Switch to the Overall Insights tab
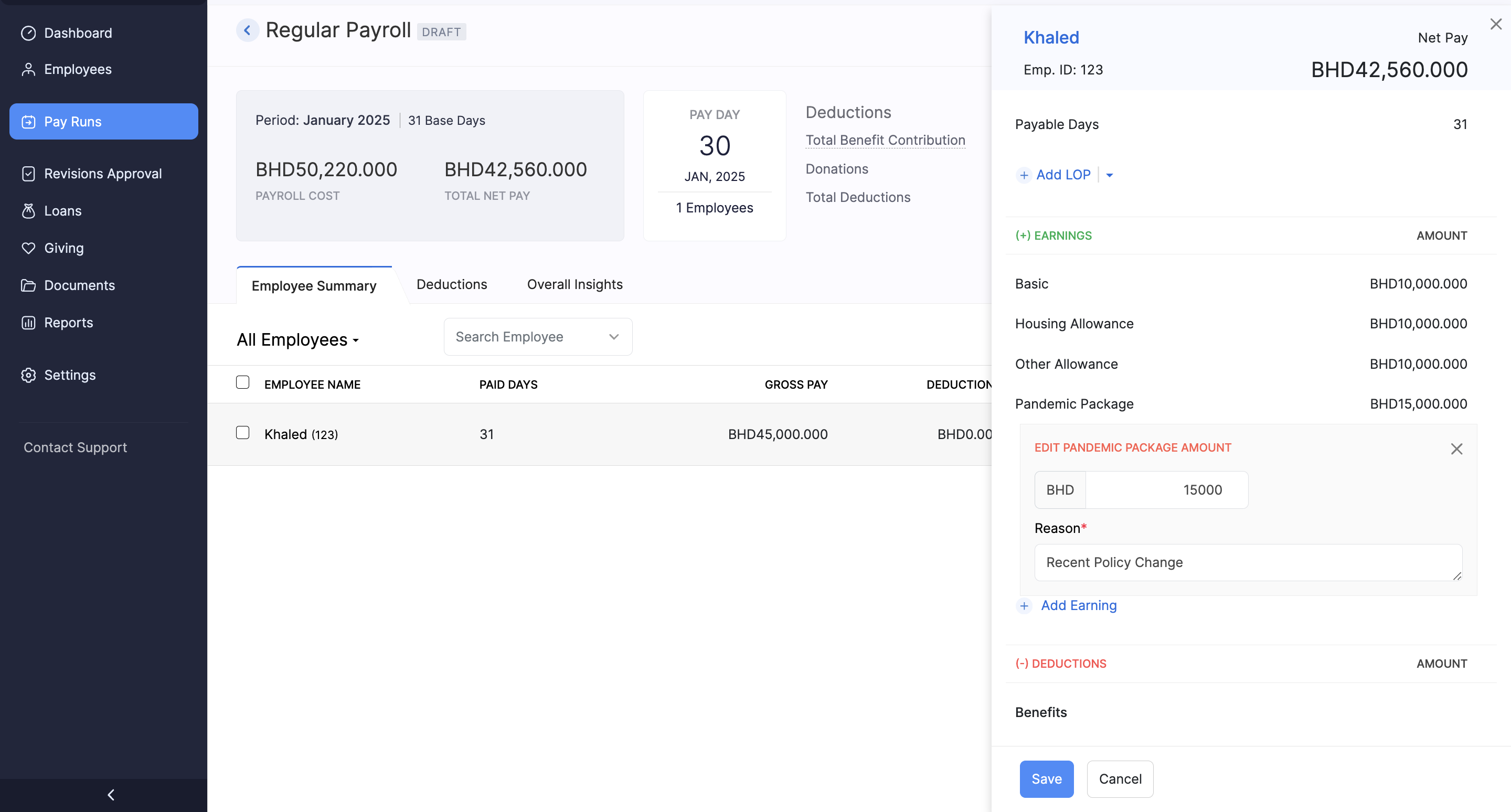The width and height of the screenshot is (1511, 812). [x=574, y=284]
